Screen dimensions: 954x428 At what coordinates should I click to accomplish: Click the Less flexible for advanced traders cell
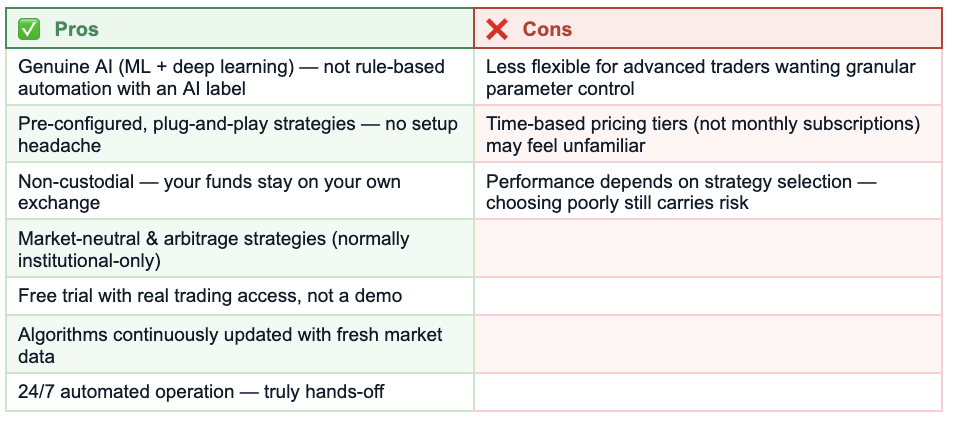(708, 77)
